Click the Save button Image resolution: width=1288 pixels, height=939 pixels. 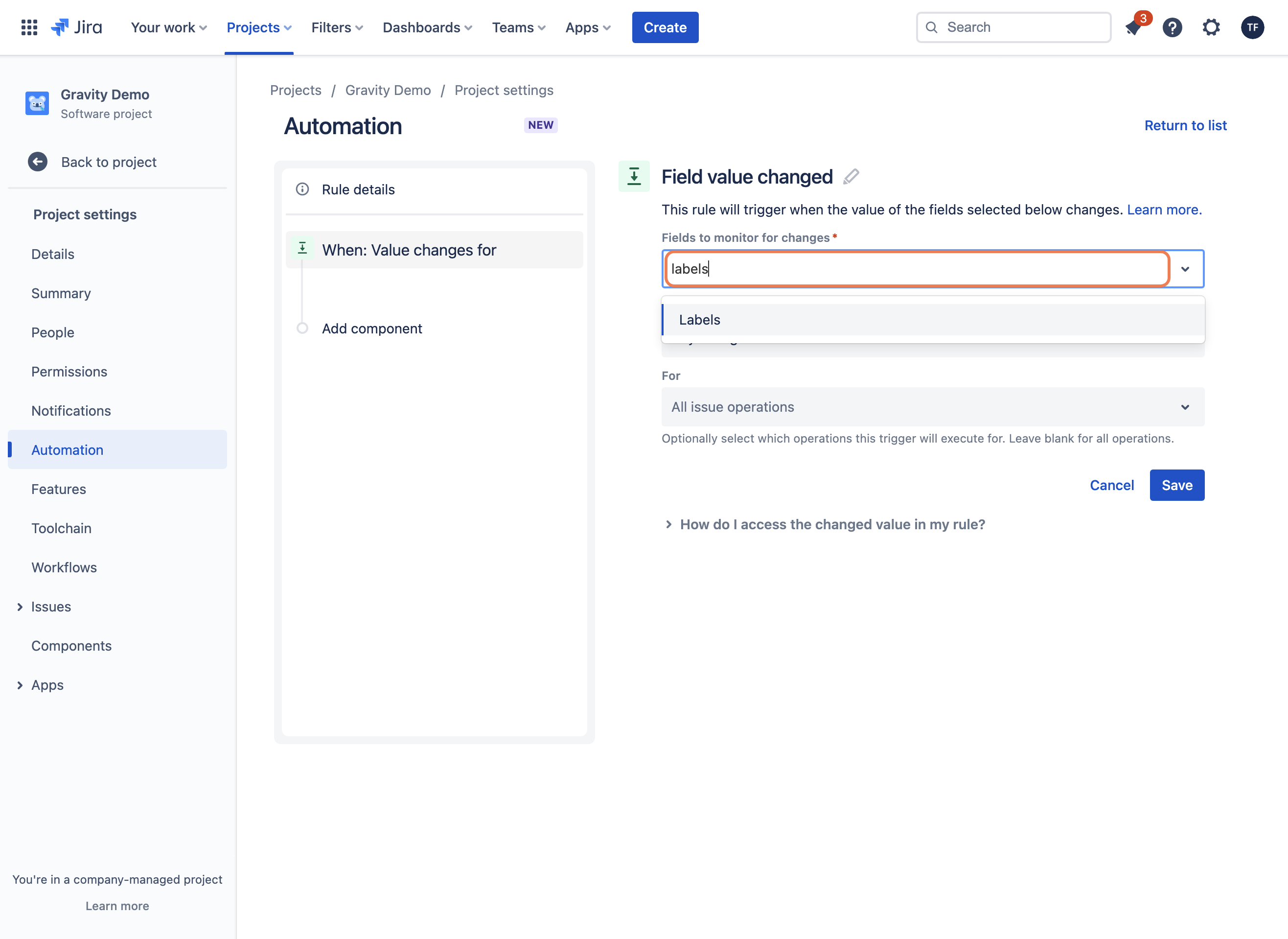(x=1176, y=486)
